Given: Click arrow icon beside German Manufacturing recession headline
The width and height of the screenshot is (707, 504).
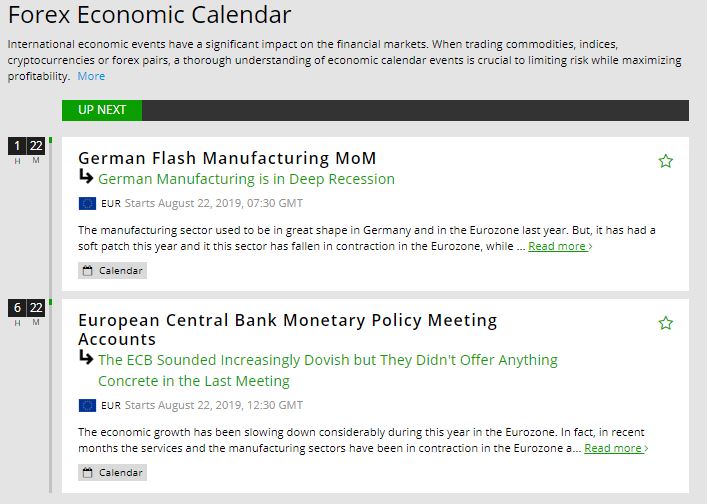Looking at the screenshot, I should pyautogui.click(x=86, y=178).
